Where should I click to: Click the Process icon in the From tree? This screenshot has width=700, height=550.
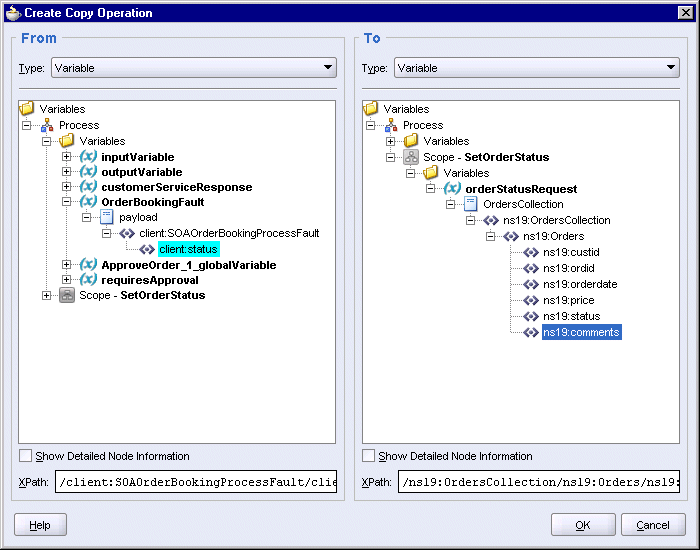(47, 125)
